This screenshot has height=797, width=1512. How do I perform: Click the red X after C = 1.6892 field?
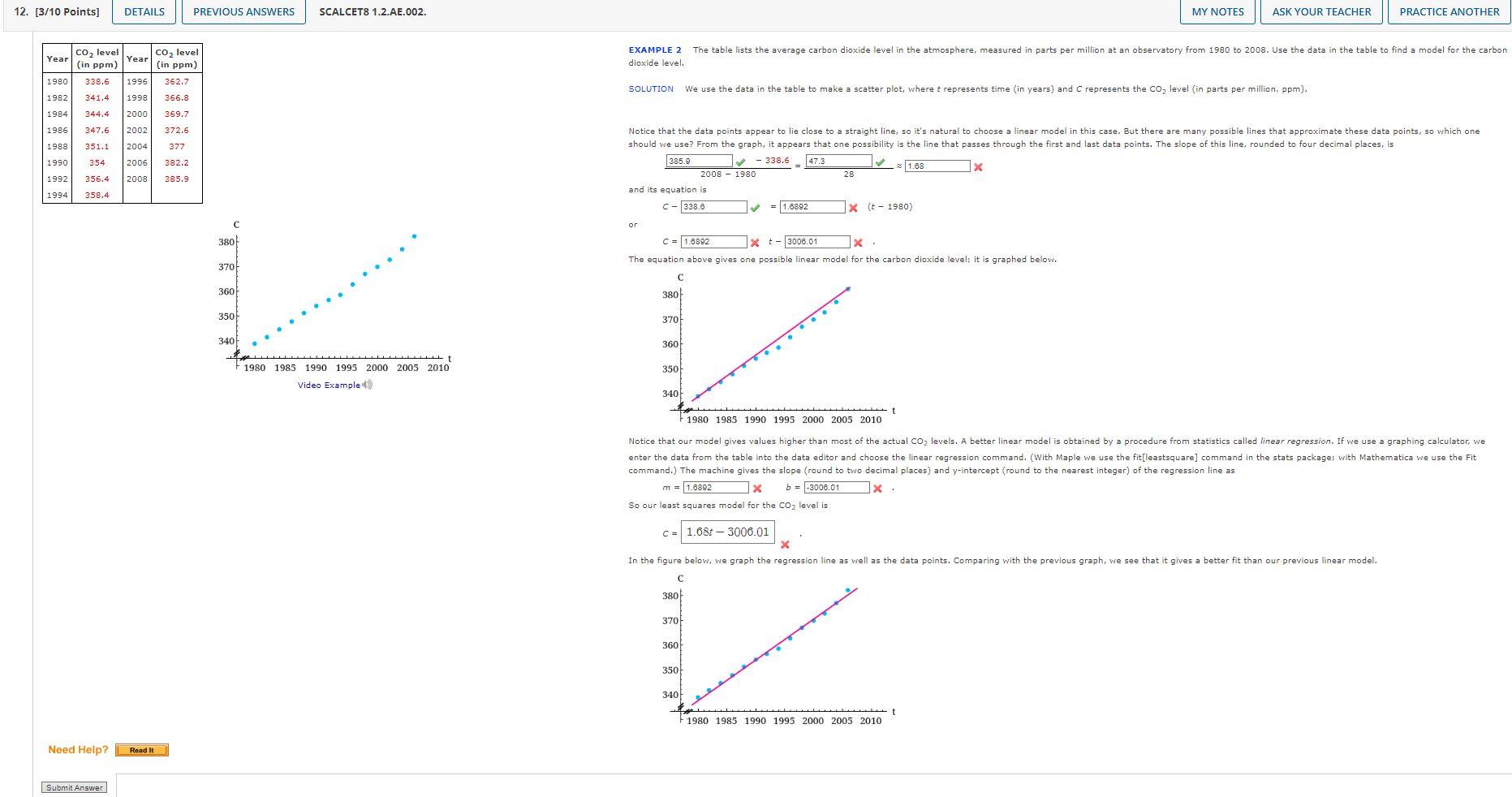pyautogui.click(x=755, y=243)
